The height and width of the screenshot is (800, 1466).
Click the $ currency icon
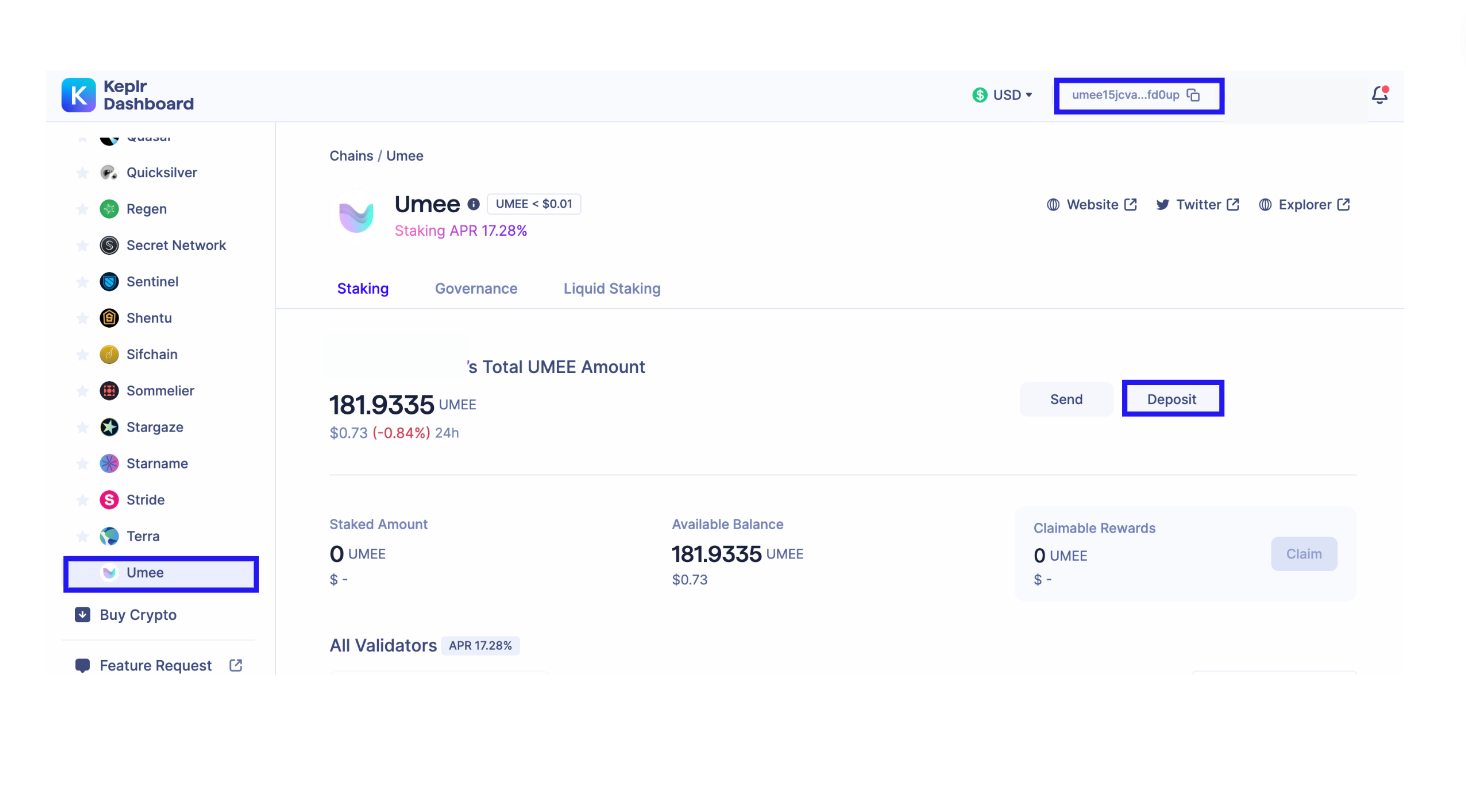(x=980, y=95)
